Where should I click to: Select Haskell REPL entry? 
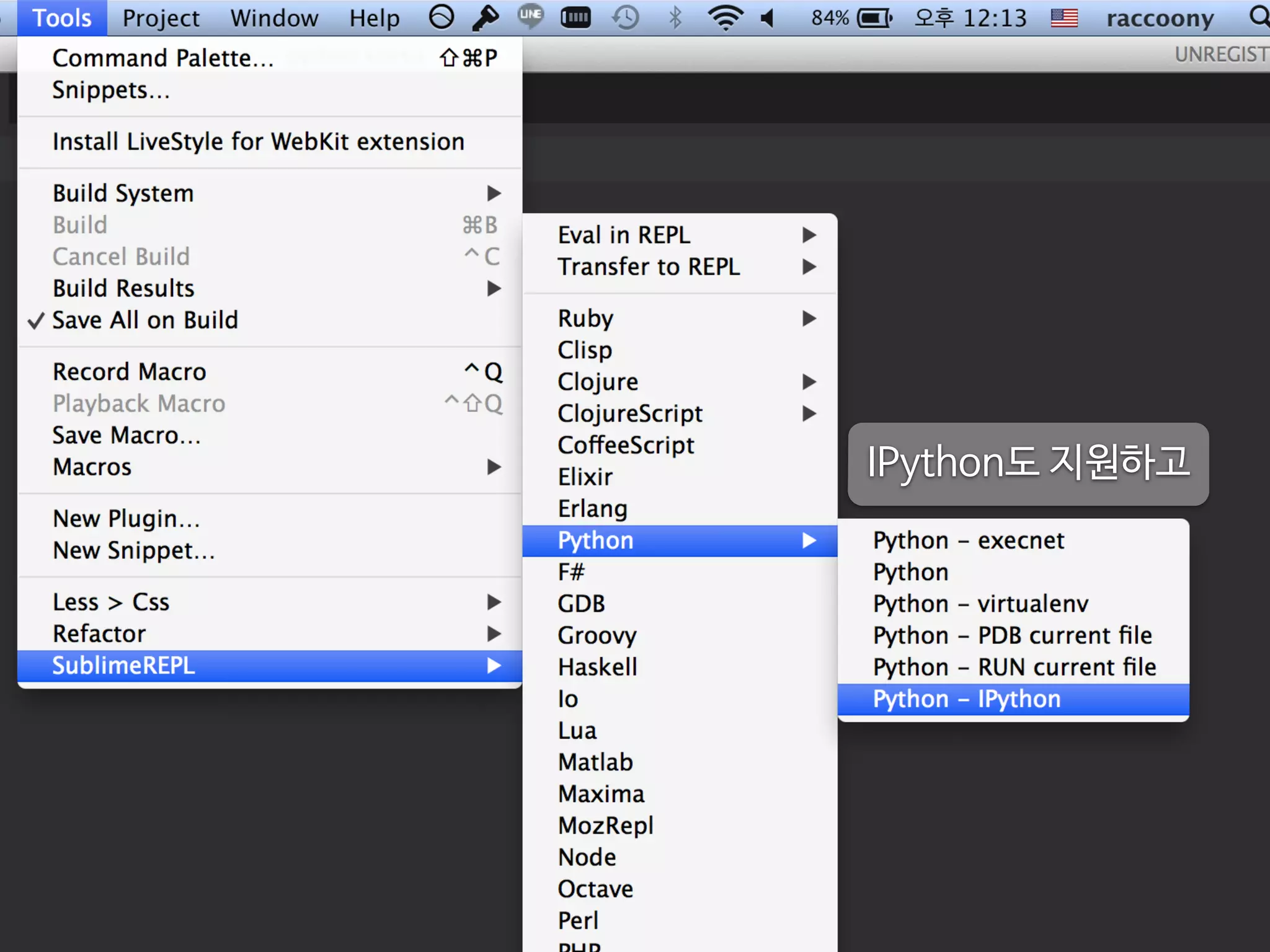point(680,667)
